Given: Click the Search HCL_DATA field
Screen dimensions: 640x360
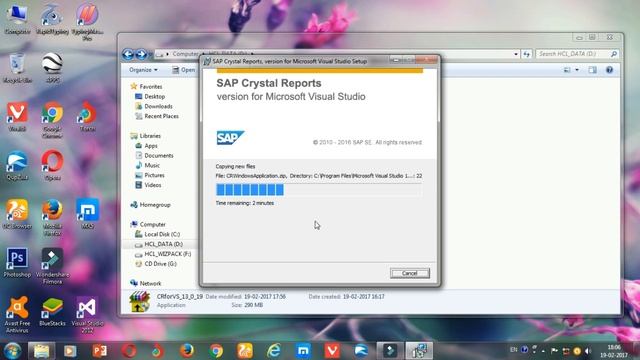Looking at the screenshot, I should [578, 54].
